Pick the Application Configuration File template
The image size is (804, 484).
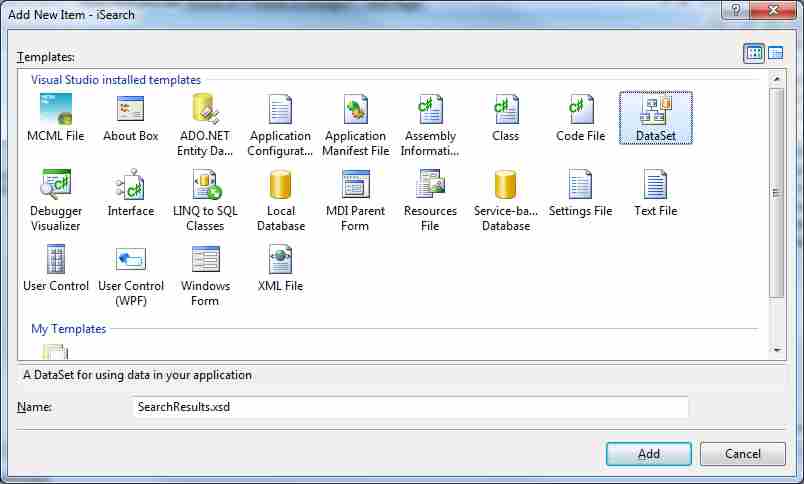280,125
